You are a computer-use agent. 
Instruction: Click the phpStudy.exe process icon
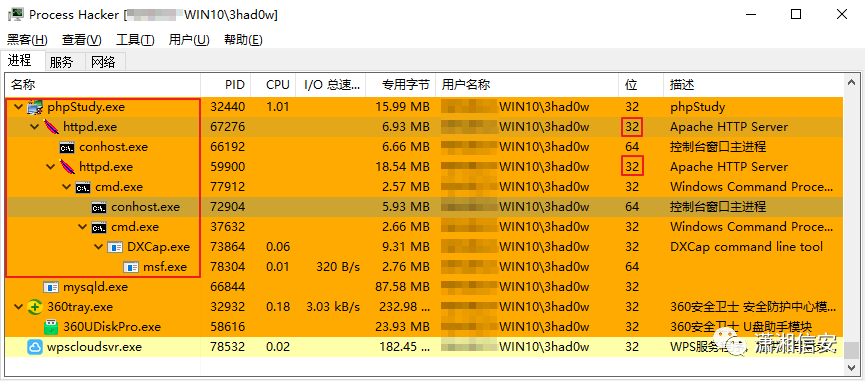pyautogui.click(x=35, y=107)
